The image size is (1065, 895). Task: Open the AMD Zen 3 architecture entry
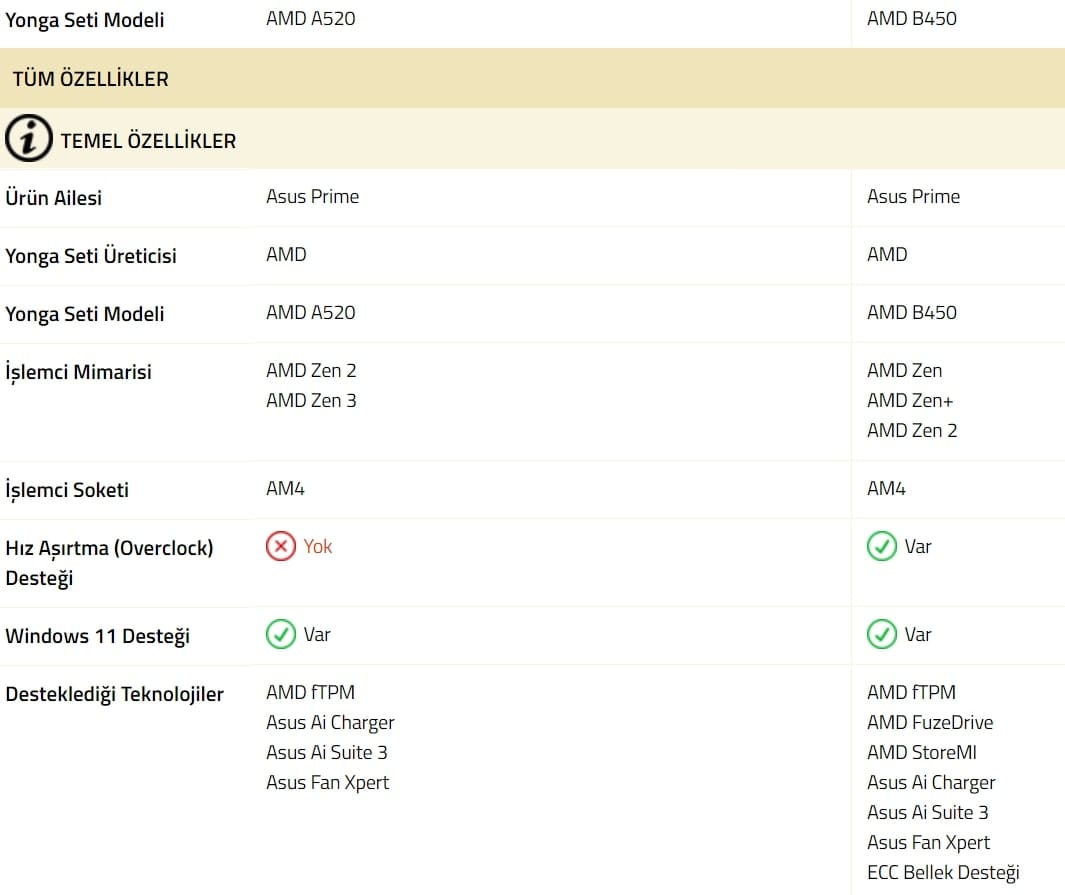[x=311, y=400]
